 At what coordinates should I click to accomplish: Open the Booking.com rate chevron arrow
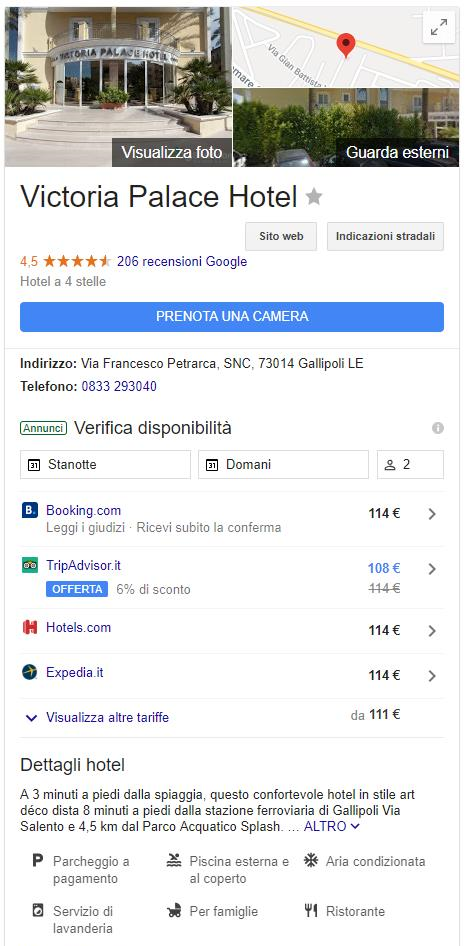[x=432, y=514]
